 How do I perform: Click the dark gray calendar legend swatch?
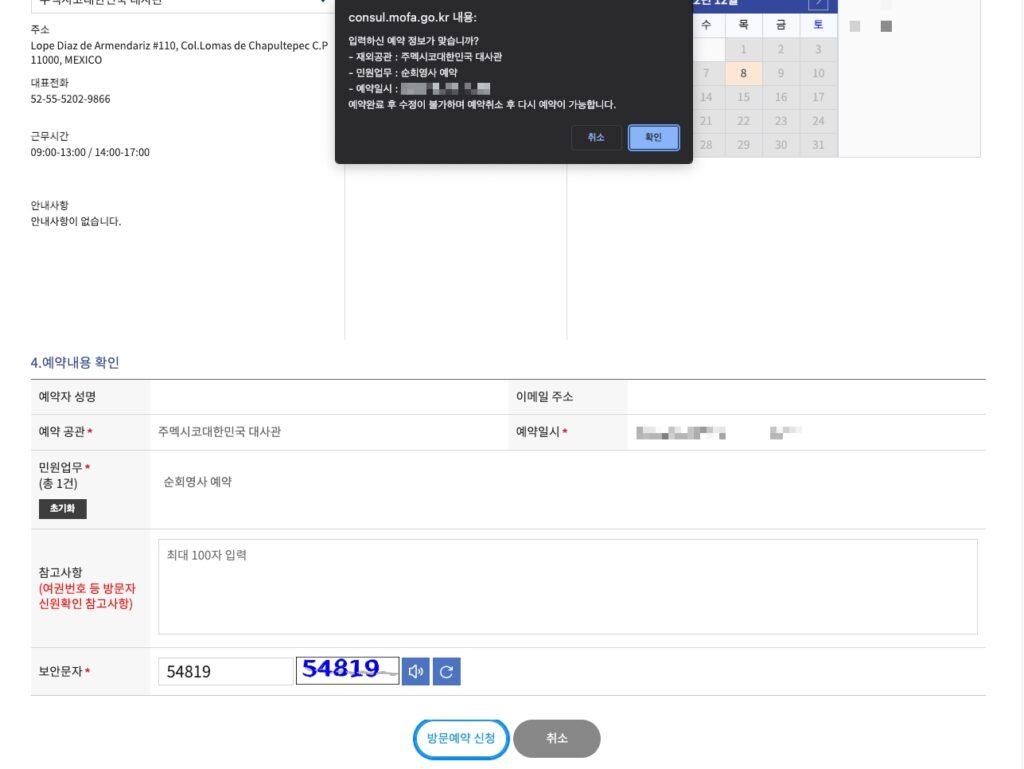(x=886, y=26)
